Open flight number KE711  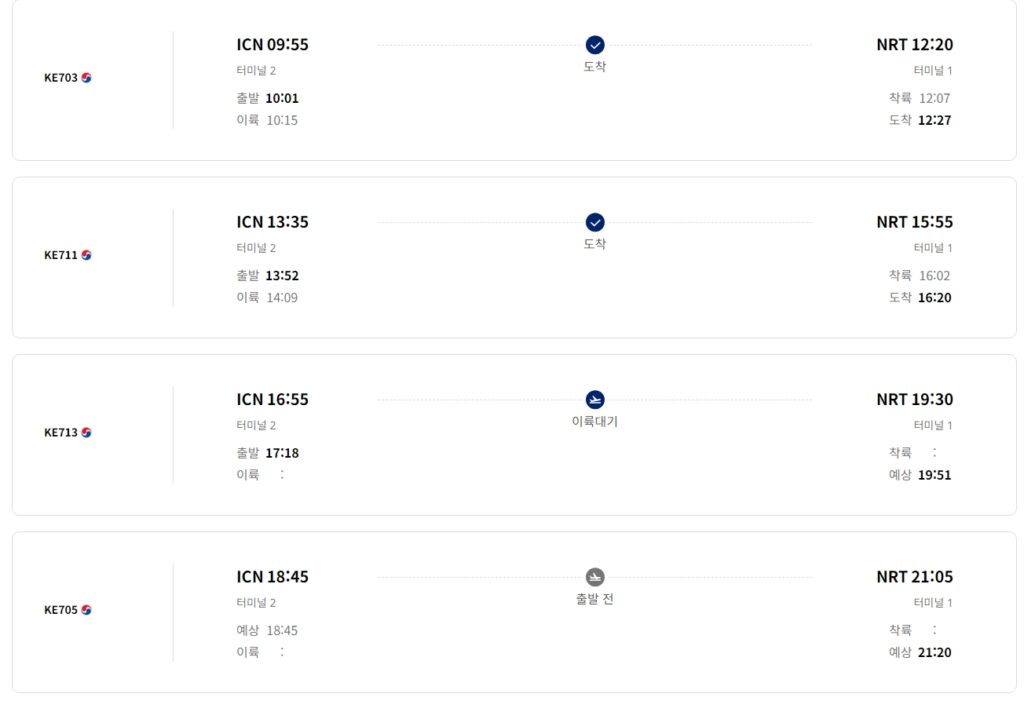pos(61,255)
